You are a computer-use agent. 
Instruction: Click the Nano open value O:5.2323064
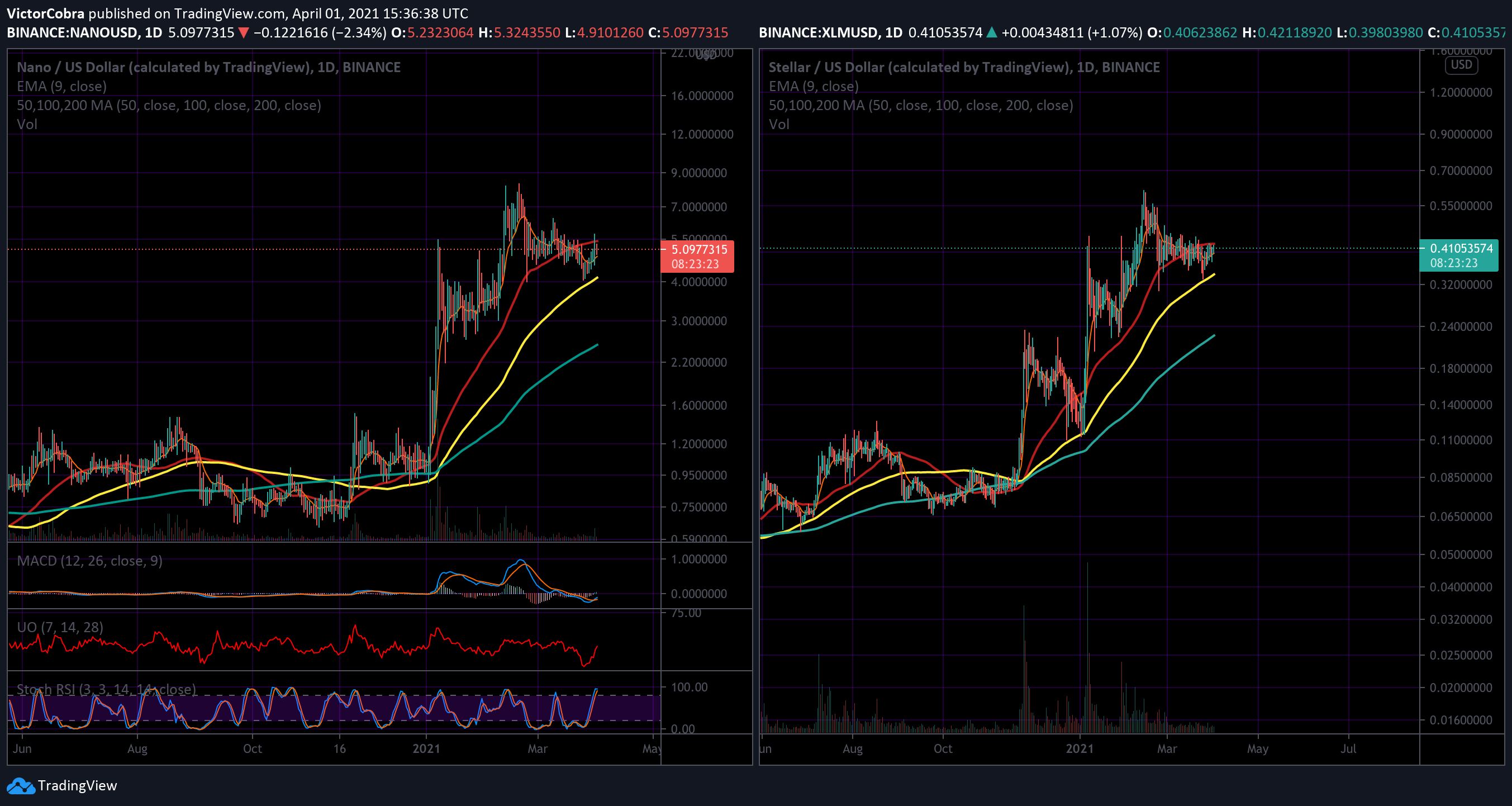pos(432,32)
